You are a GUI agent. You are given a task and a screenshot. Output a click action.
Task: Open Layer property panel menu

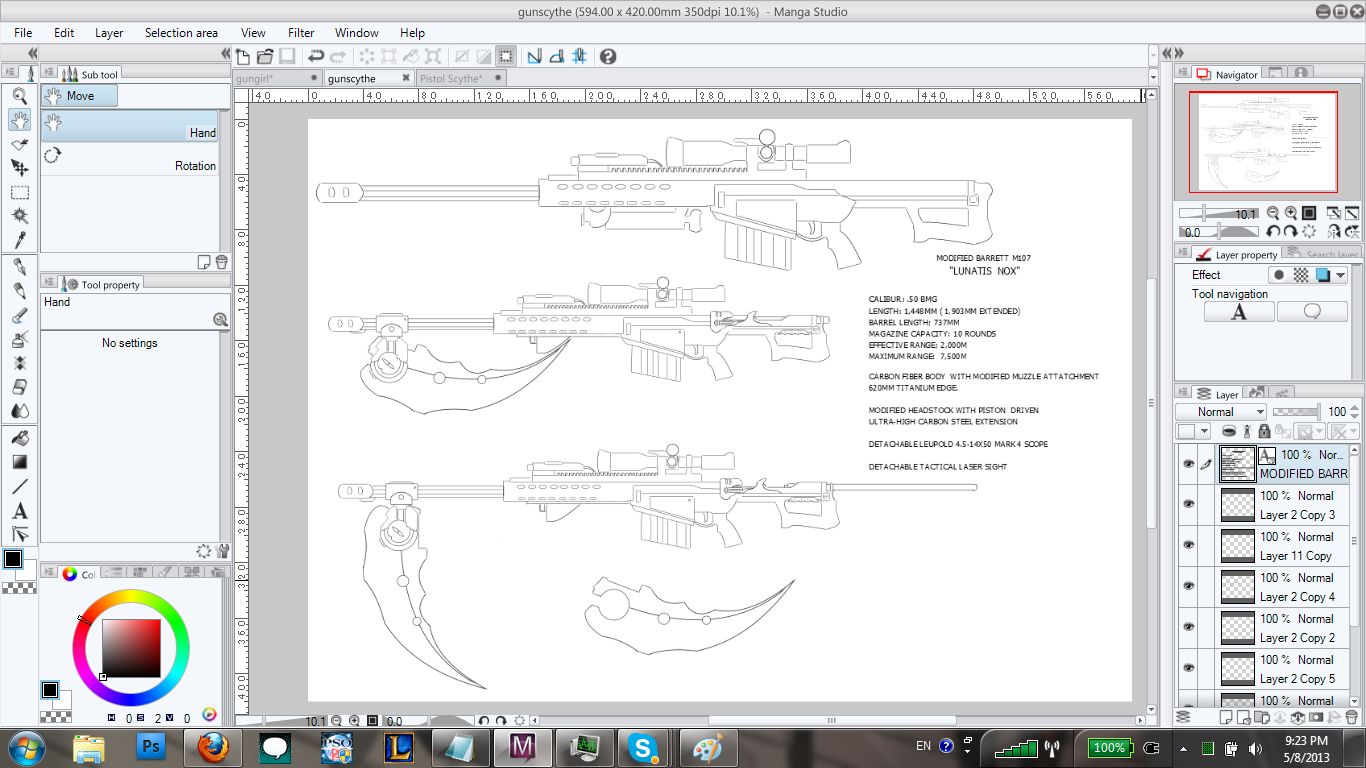(x=1183, y=254)
